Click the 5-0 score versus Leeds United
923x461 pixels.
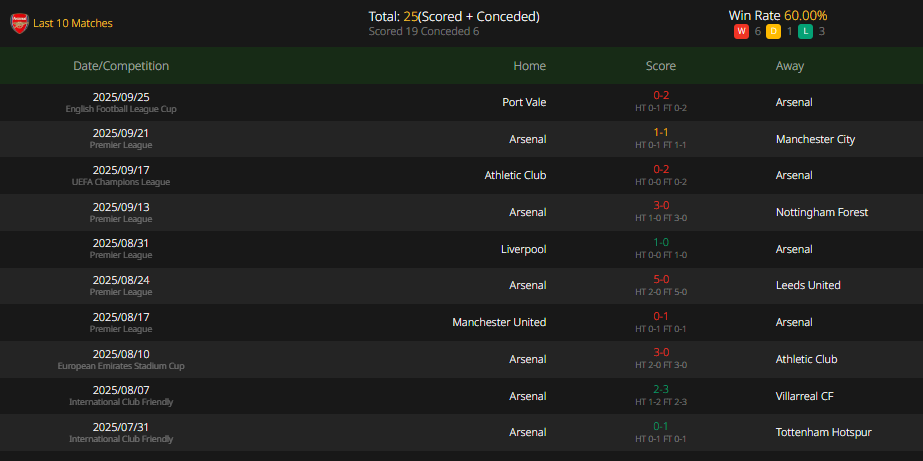click(661, 279)
